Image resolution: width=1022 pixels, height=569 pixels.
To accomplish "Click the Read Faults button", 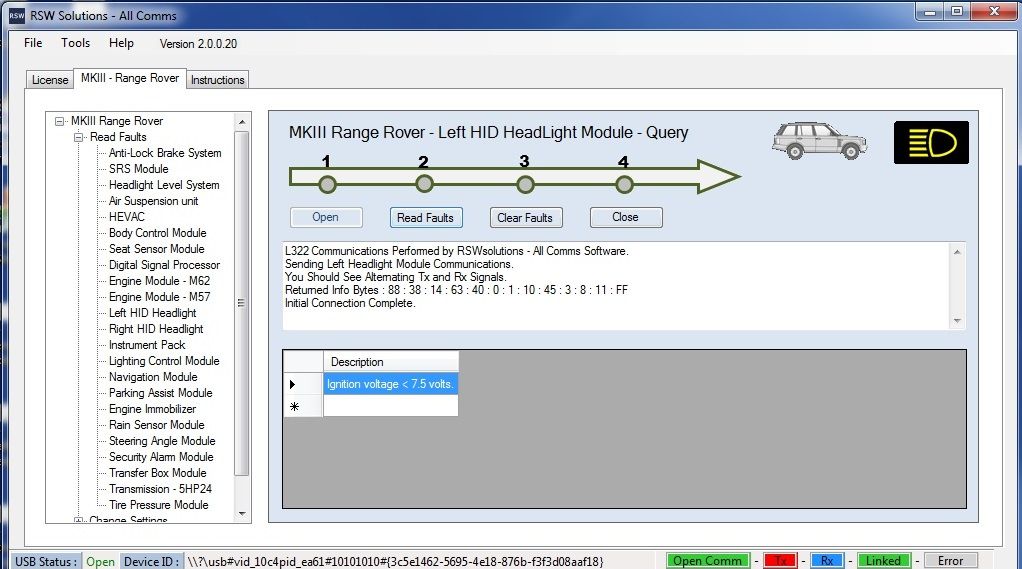I will pyautogui.click(x=426, y=218).
